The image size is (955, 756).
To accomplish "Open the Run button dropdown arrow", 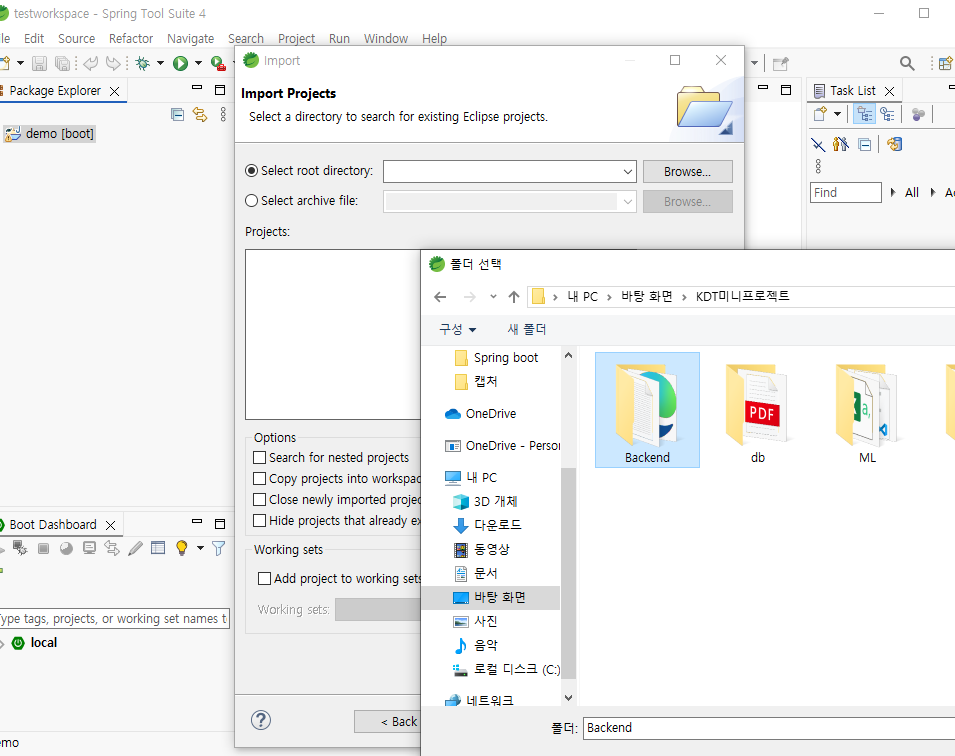I will click(x=198, y=63).
